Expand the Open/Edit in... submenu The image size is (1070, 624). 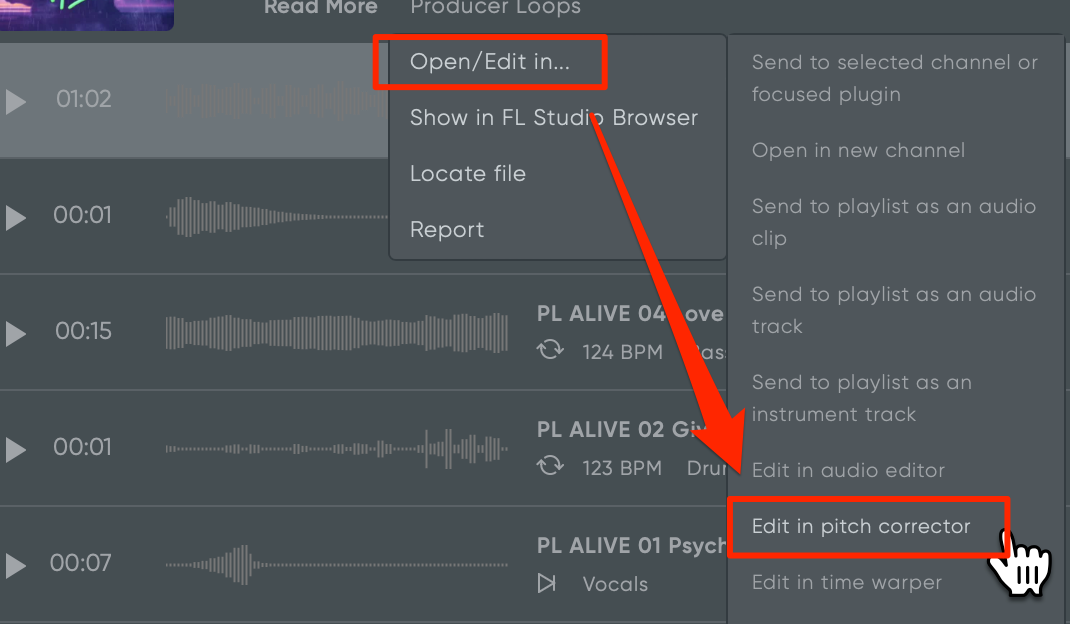[x=490, y=62]
